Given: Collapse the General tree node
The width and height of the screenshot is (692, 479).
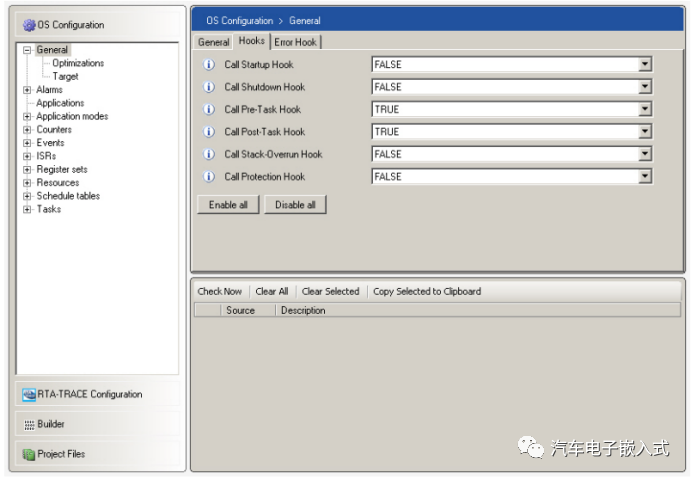Looking at the screenshot, I should click(27, 50).
